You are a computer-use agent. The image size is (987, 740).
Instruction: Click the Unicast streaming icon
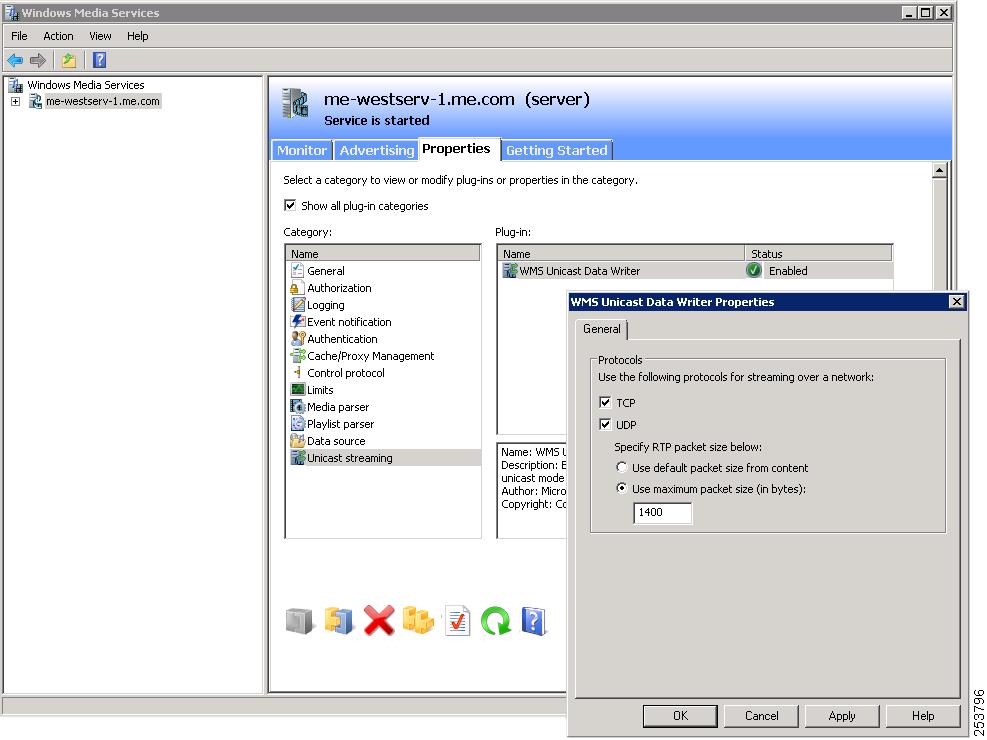tap(298, 457)
